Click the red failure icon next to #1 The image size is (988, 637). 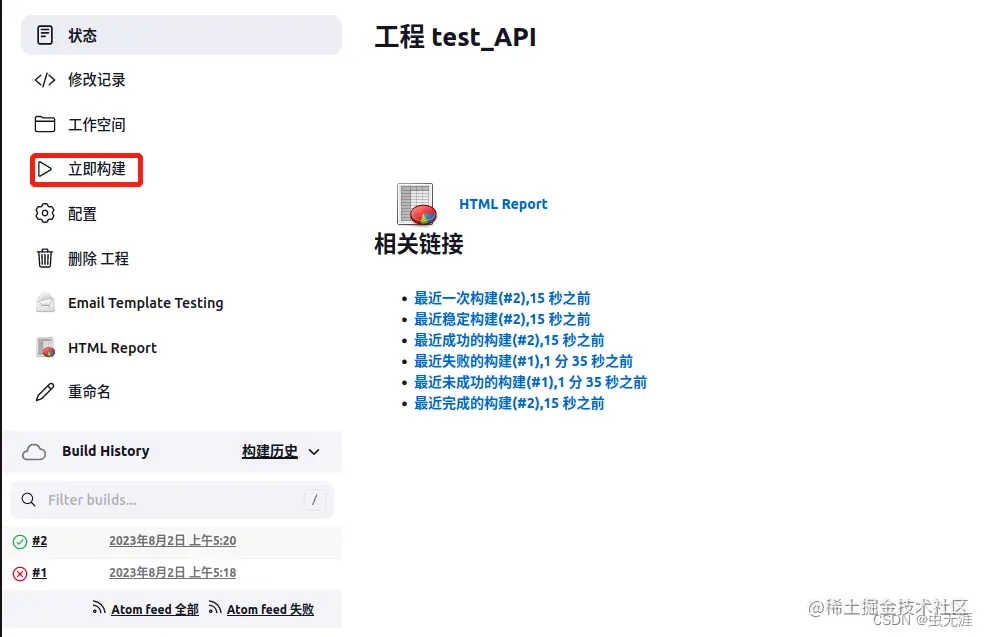click(x=20, y=573)
